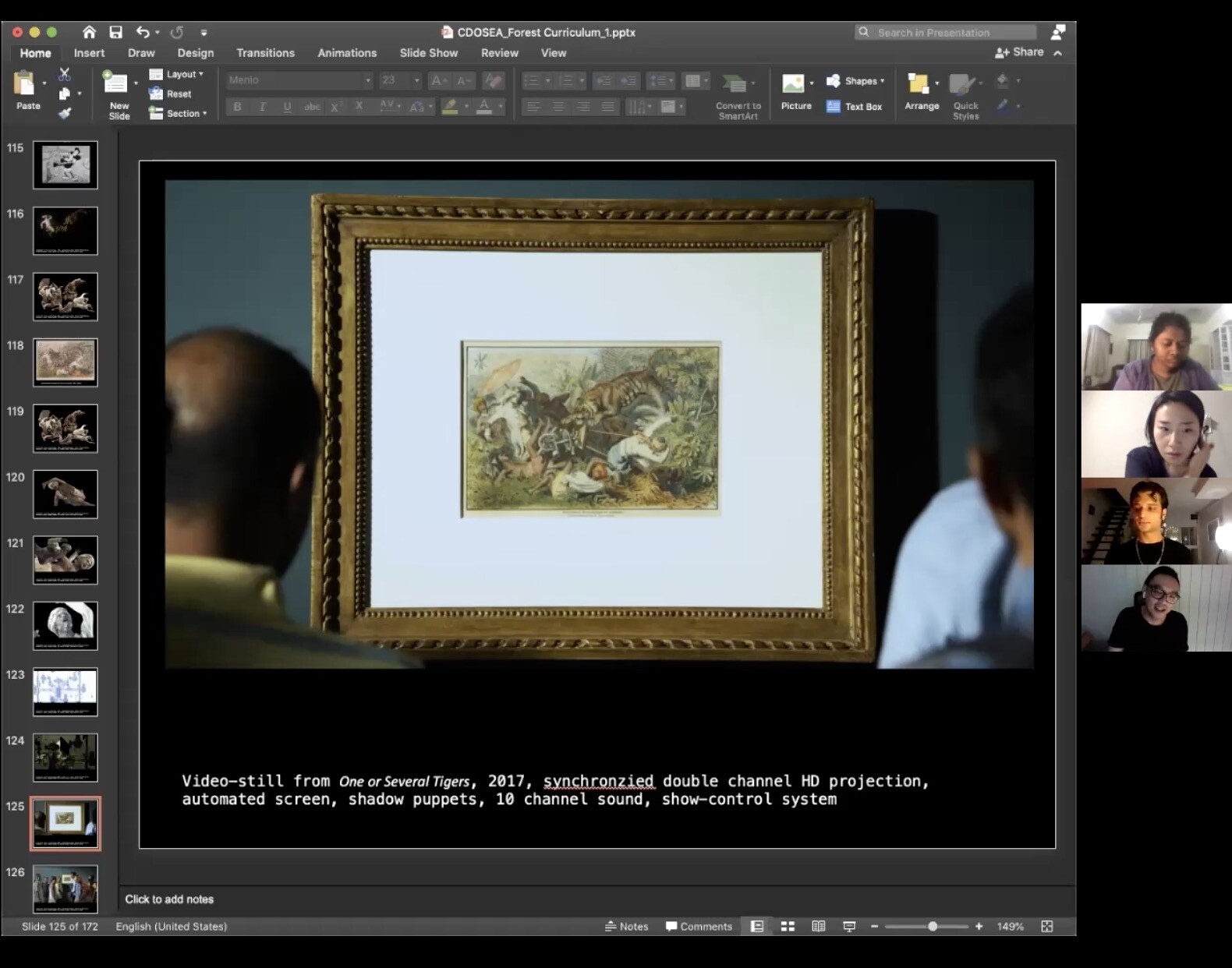The image size is (1232, 968).
Task: Center align text
Action: coord(558,107)
